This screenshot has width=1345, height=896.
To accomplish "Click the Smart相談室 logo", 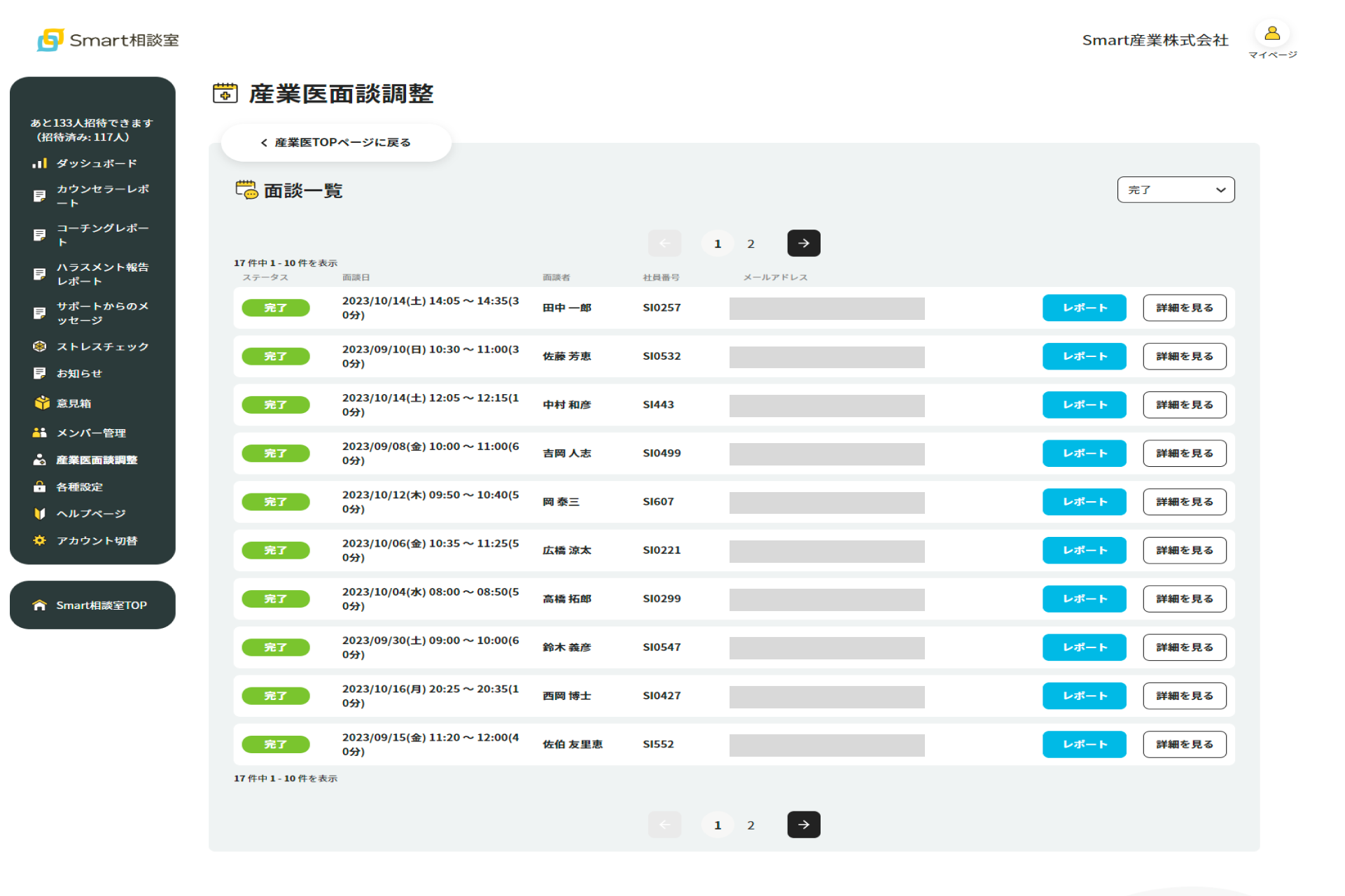I will 109,40.
